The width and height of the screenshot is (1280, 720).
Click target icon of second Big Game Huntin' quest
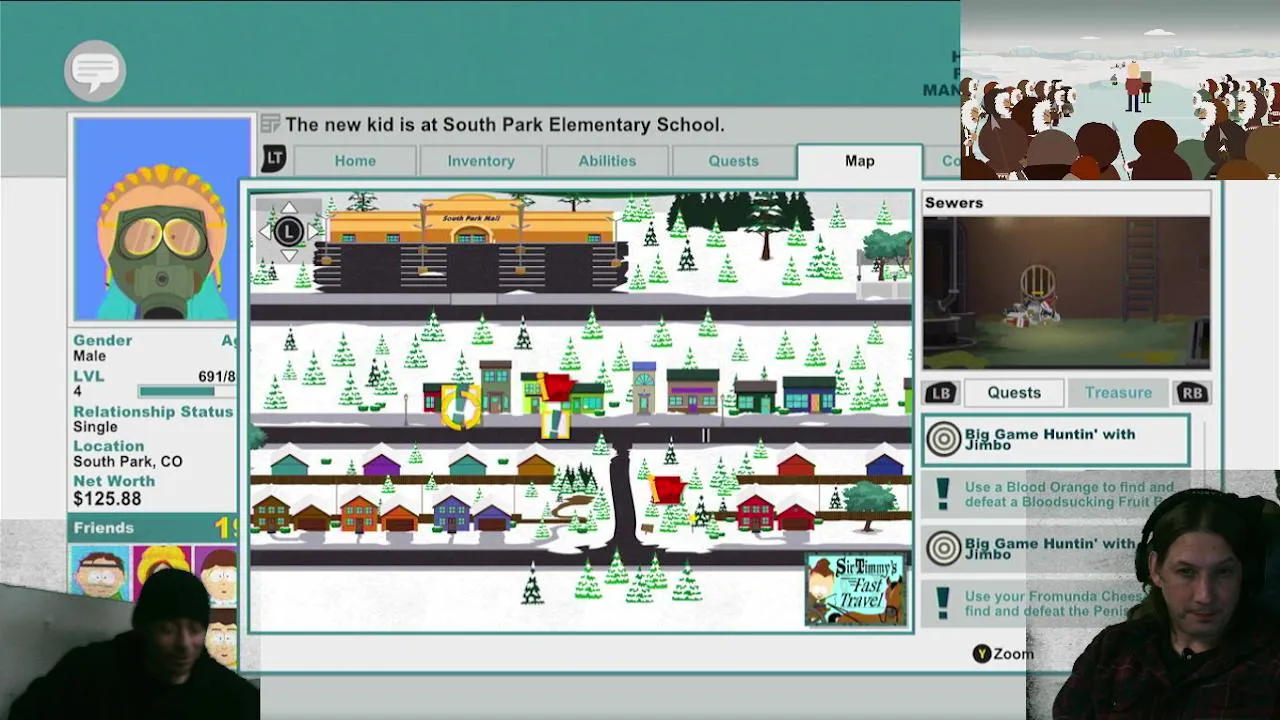943,548
